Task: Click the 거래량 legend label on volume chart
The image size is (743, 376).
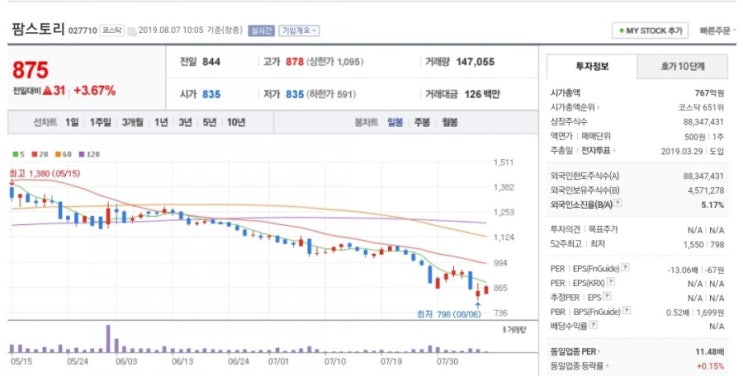Action: pos(514,330)
